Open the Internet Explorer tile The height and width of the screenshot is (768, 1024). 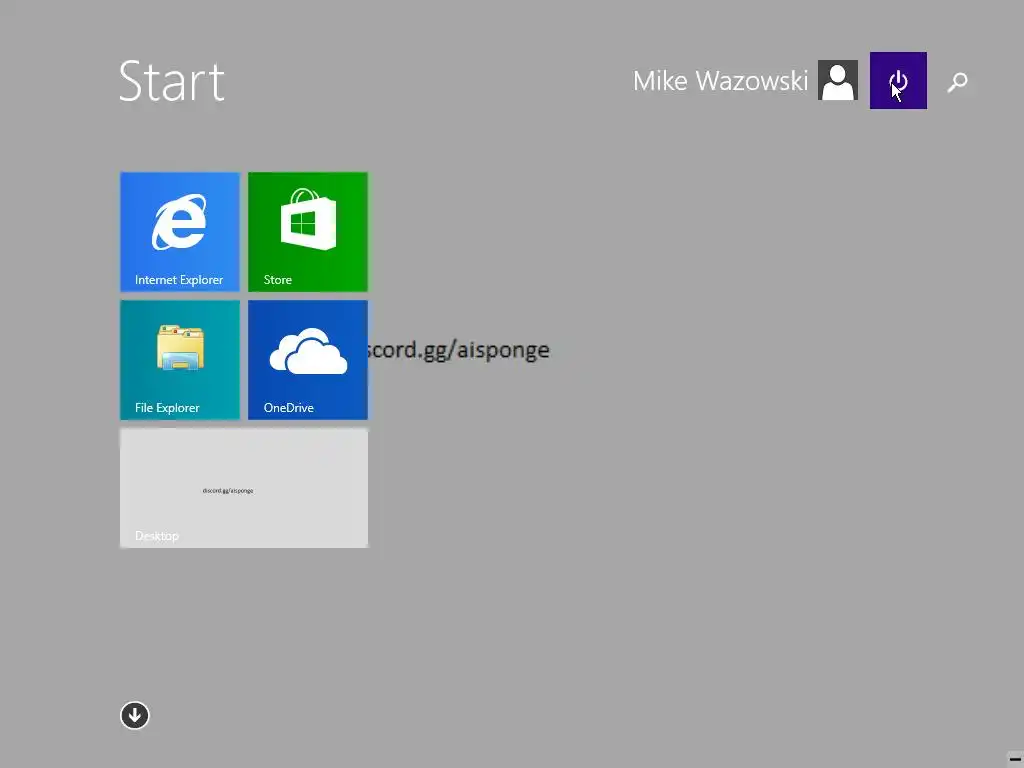coord(180,232)
